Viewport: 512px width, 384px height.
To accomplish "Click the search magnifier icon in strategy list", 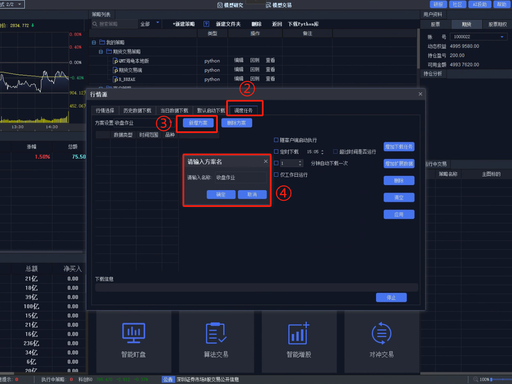I will pyautogui.click(x=95, y=24).
